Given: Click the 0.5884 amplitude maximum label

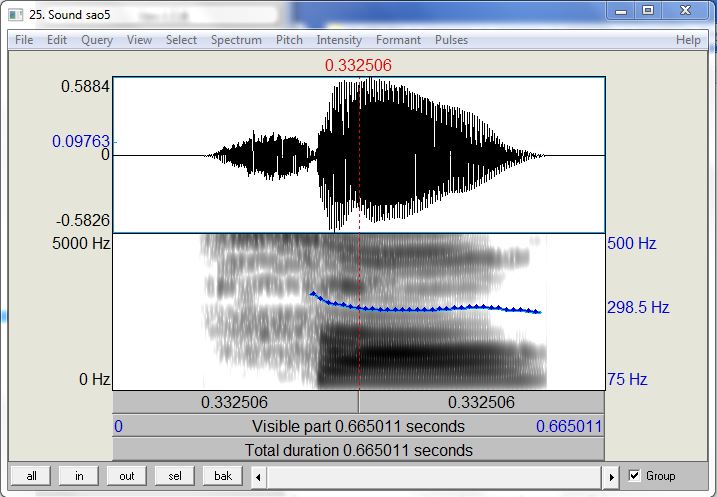Looking at the screenshot, I should click(86, 86).
